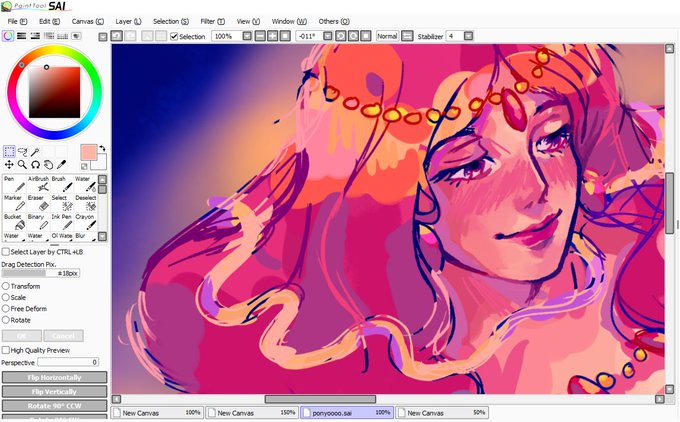This screenshot has height=422, width=680.
Task: Click the foreground color swatch
Action: 89,153
